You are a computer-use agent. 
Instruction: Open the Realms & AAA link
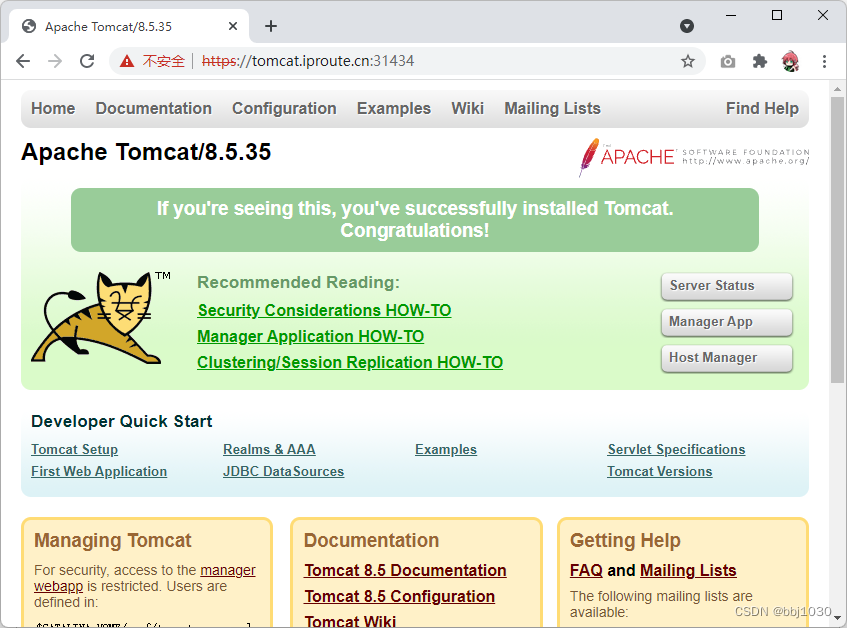tap(269, 449)
